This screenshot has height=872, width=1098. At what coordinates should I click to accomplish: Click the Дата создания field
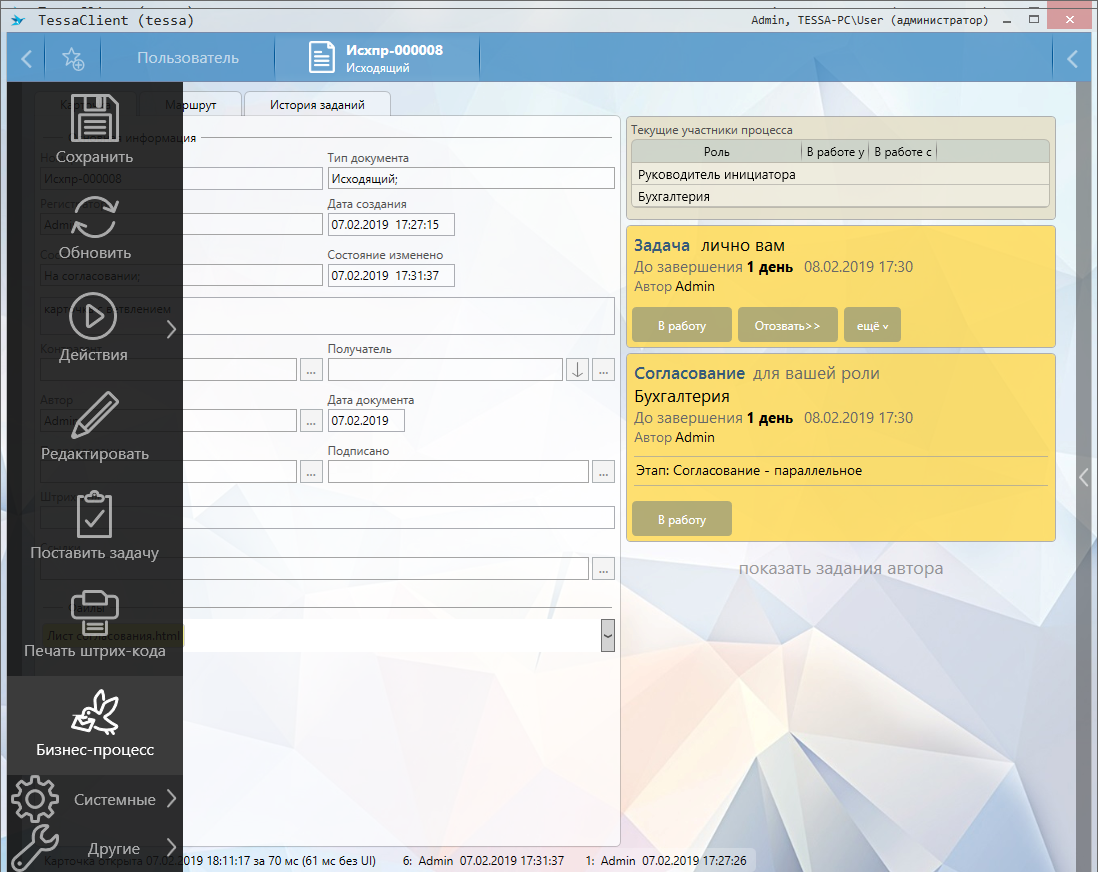(391, 224)
